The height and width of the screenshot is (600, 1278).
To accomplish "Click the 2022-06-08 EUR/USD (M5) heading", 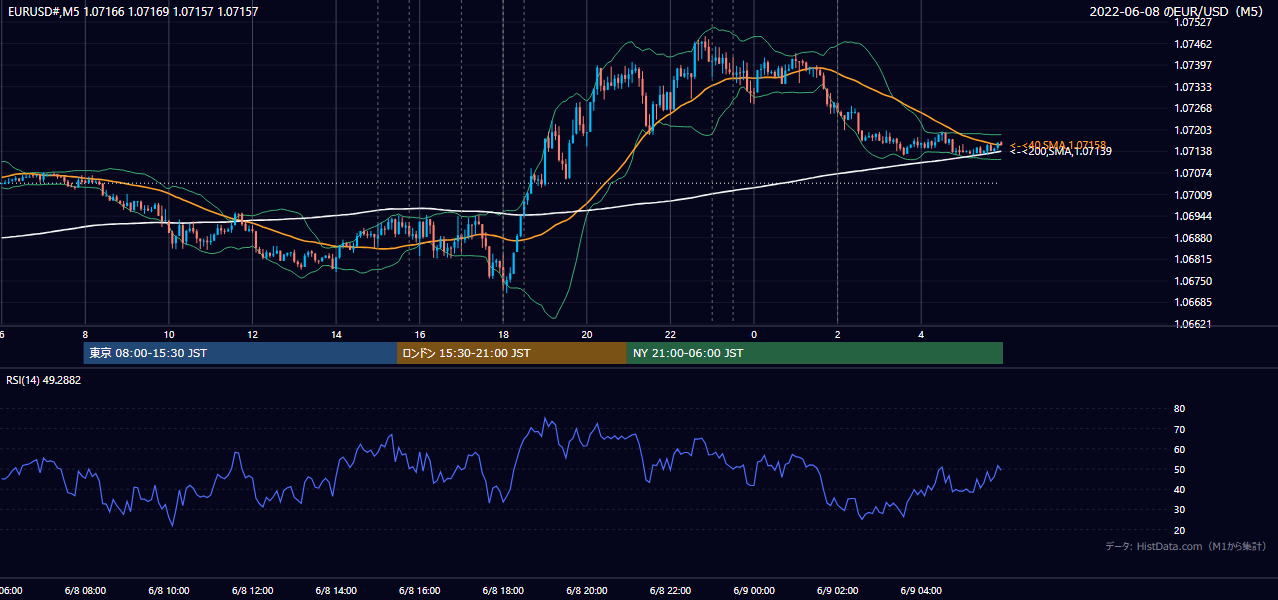I will coord(1178,11).
